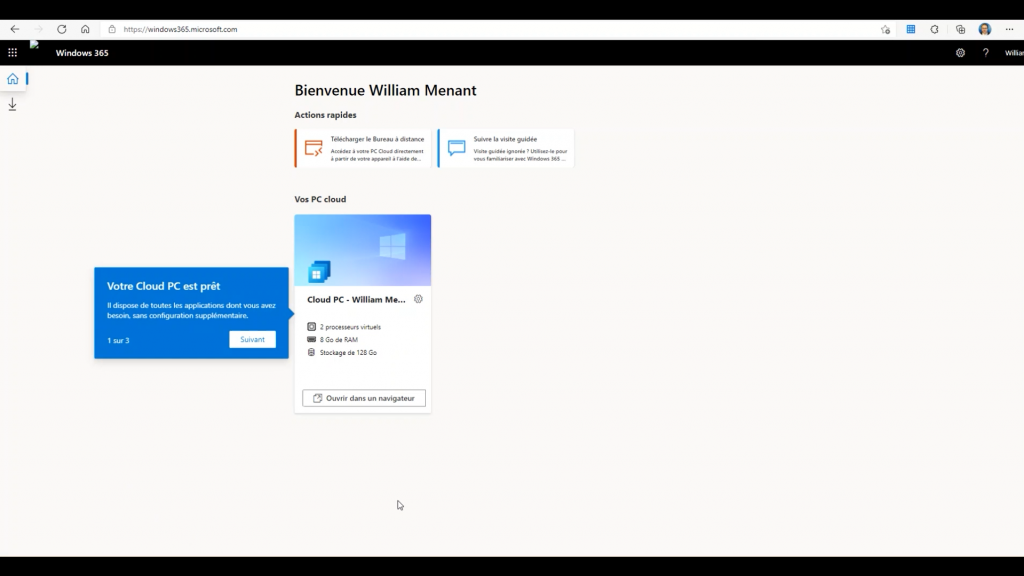Viewport: 1024px width, 576px height.
Task: Open the Cloud PC card settings gear
Action: tap(418, 299)
